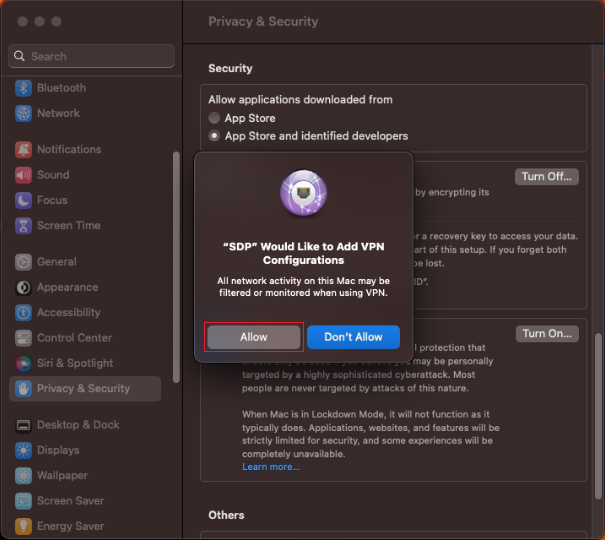The height and width of the screenshot is (540, 605).
Task: Select Accessibility in the sidebar
Action: (x=85, y=312)
